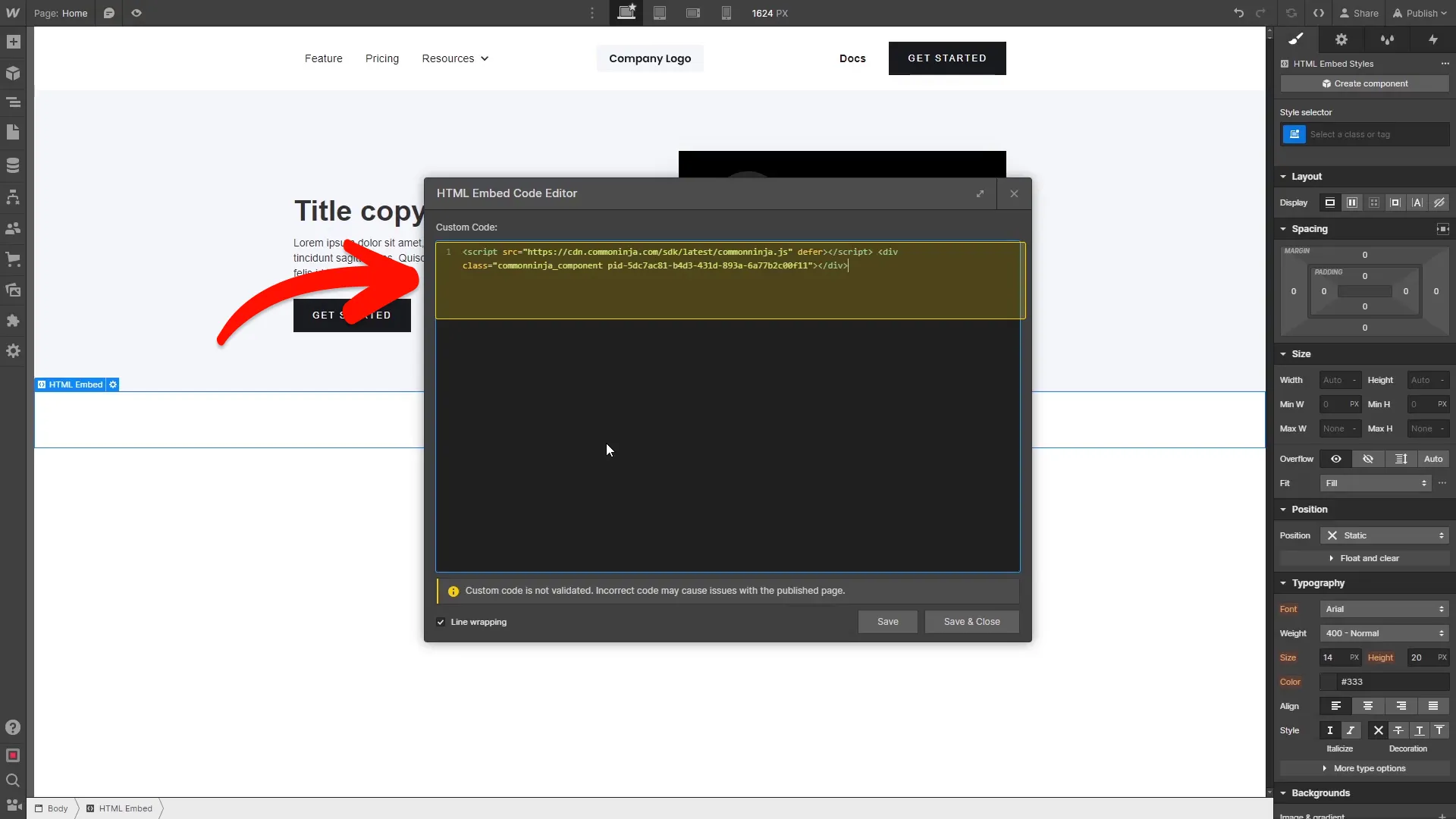Set display to grid
Viewport: 1456px width, 819px height.
(1374, 202)
